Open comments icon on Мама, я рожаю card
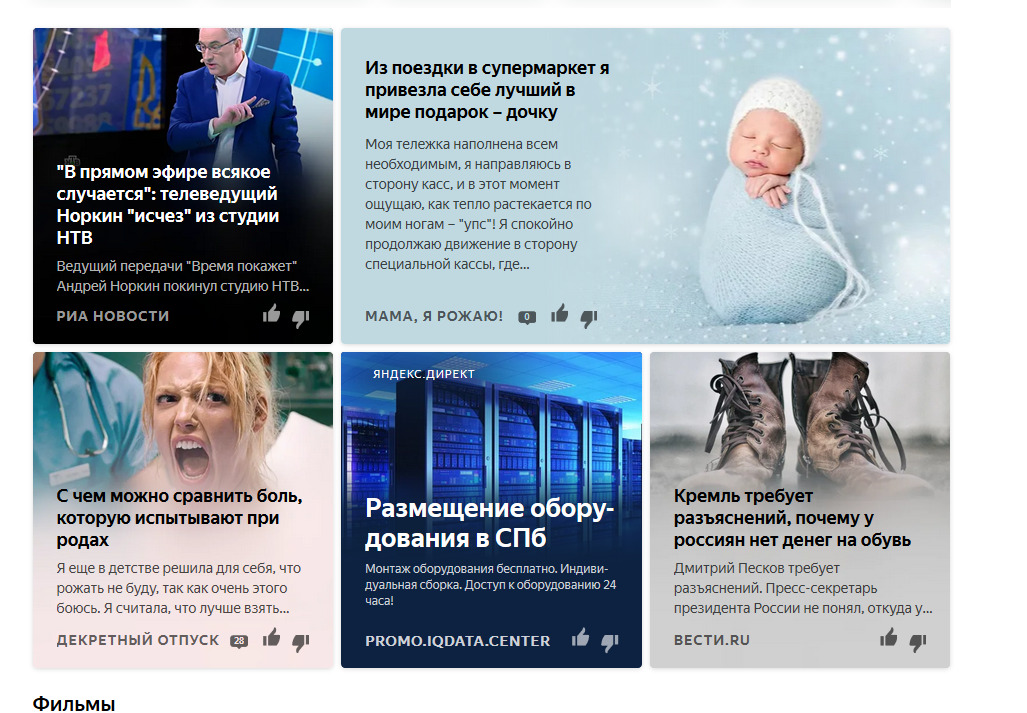1027x713 pixels. 527,318
